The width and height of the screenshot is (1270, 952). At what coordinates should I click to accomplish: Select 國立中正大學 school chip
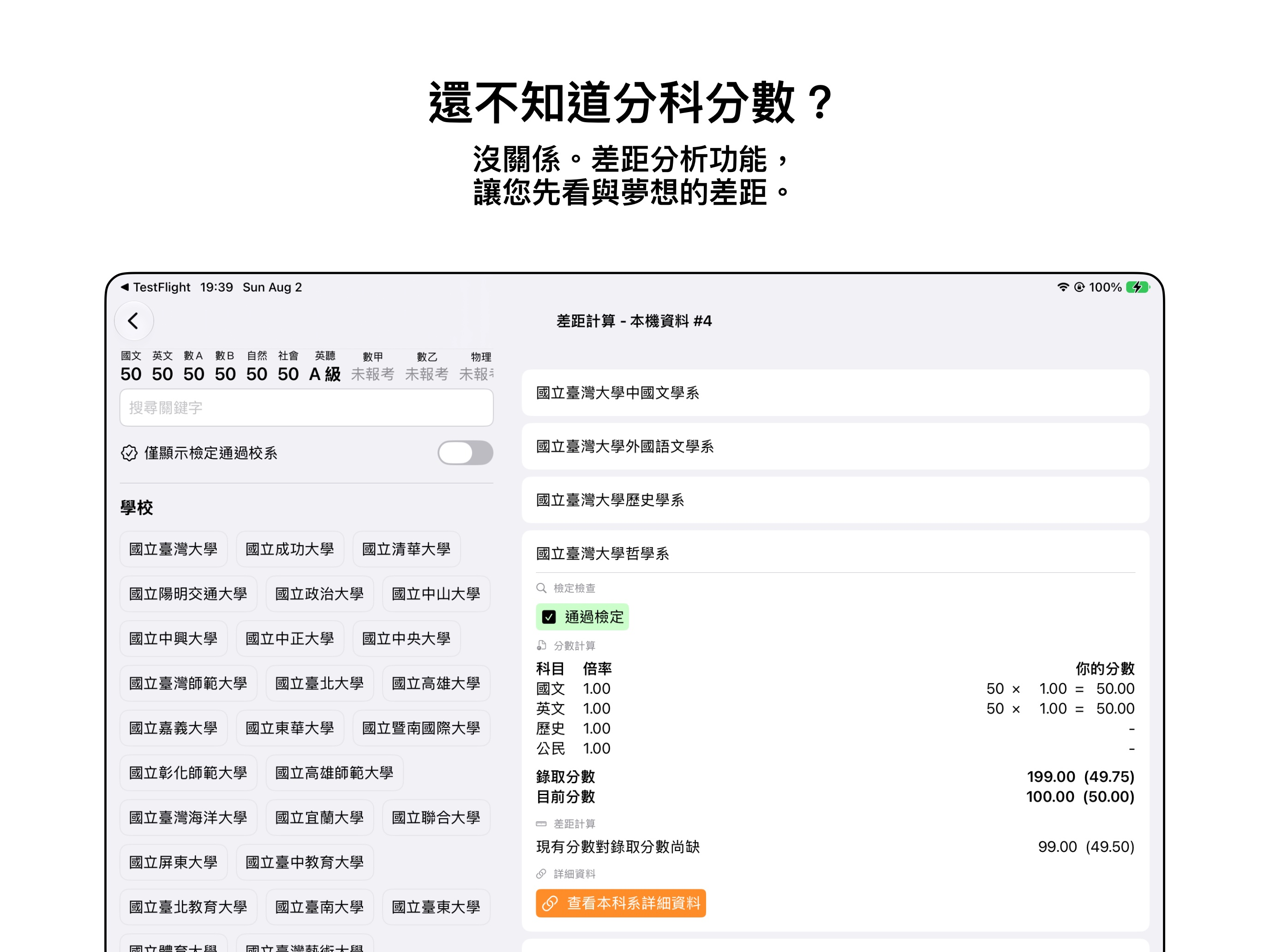[x=290, y=639]
